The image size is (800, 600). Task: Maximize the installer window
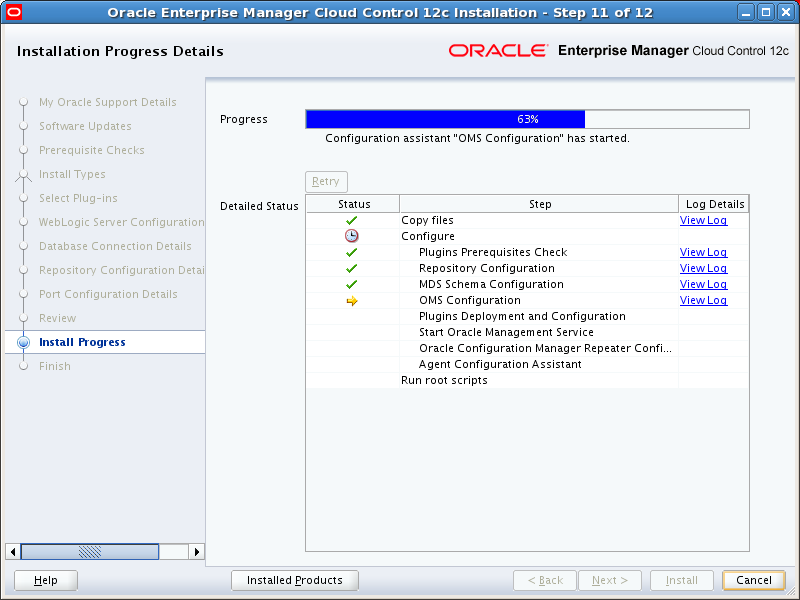click(x=766, y=12)
